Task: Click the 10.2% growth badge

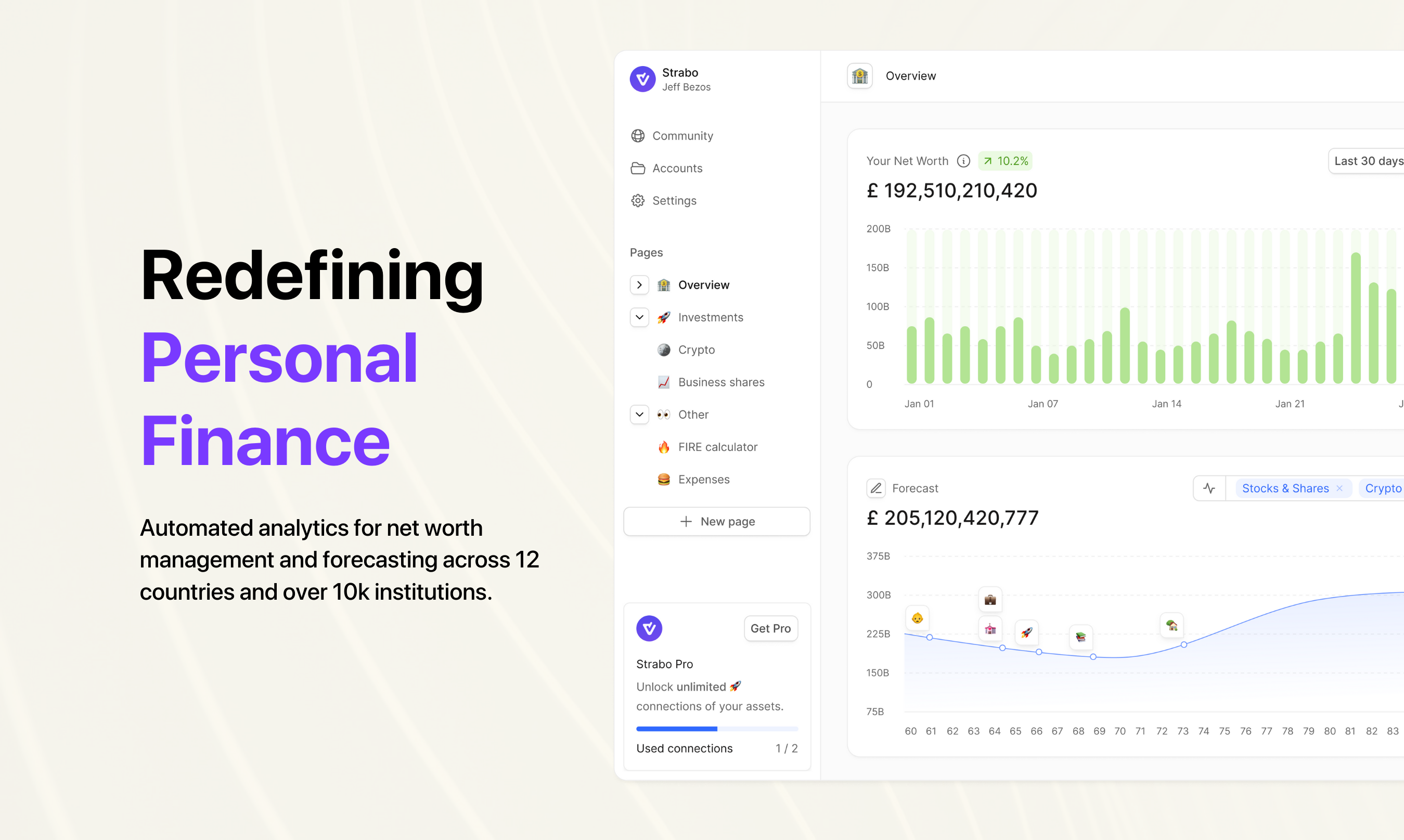Action: (1005, 161)
